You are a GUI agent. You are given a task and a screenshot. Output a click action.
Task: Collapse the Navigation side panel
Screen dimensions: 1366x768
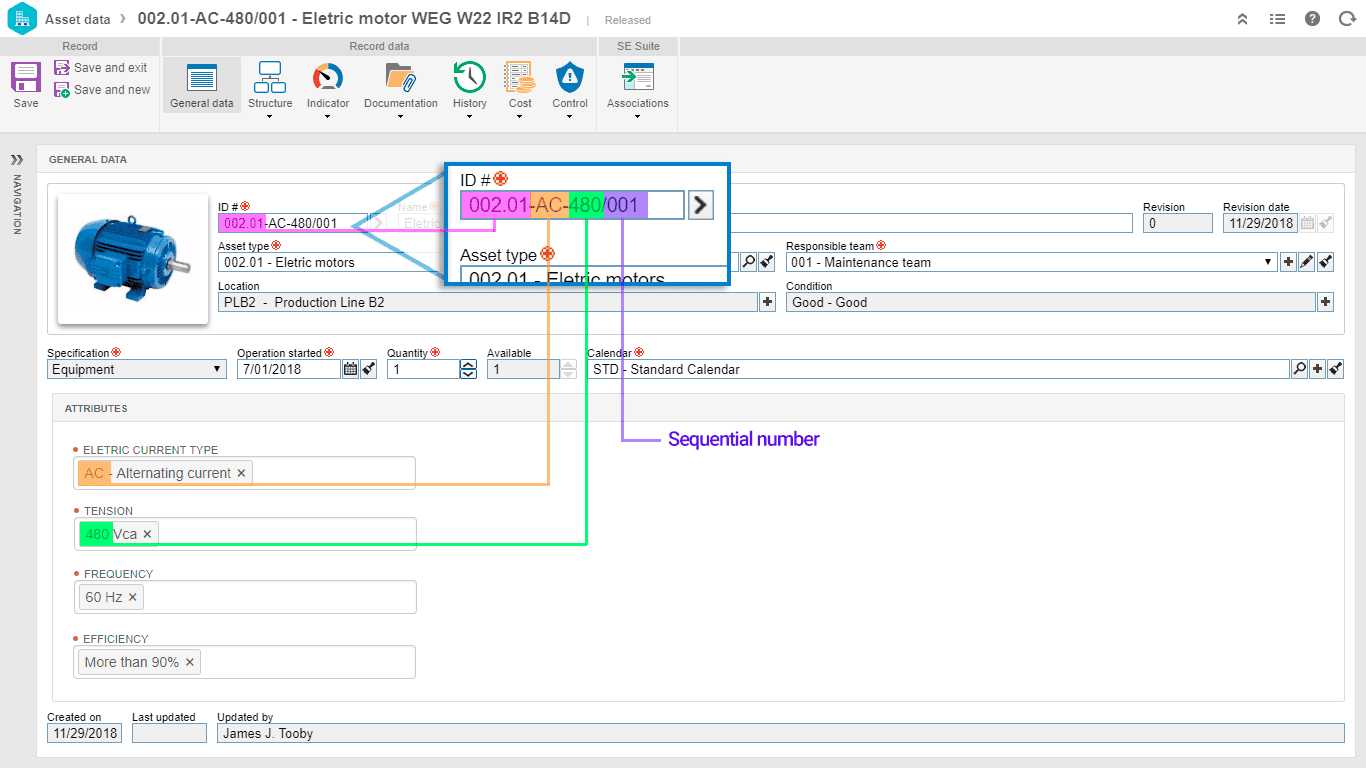[16, 158]
